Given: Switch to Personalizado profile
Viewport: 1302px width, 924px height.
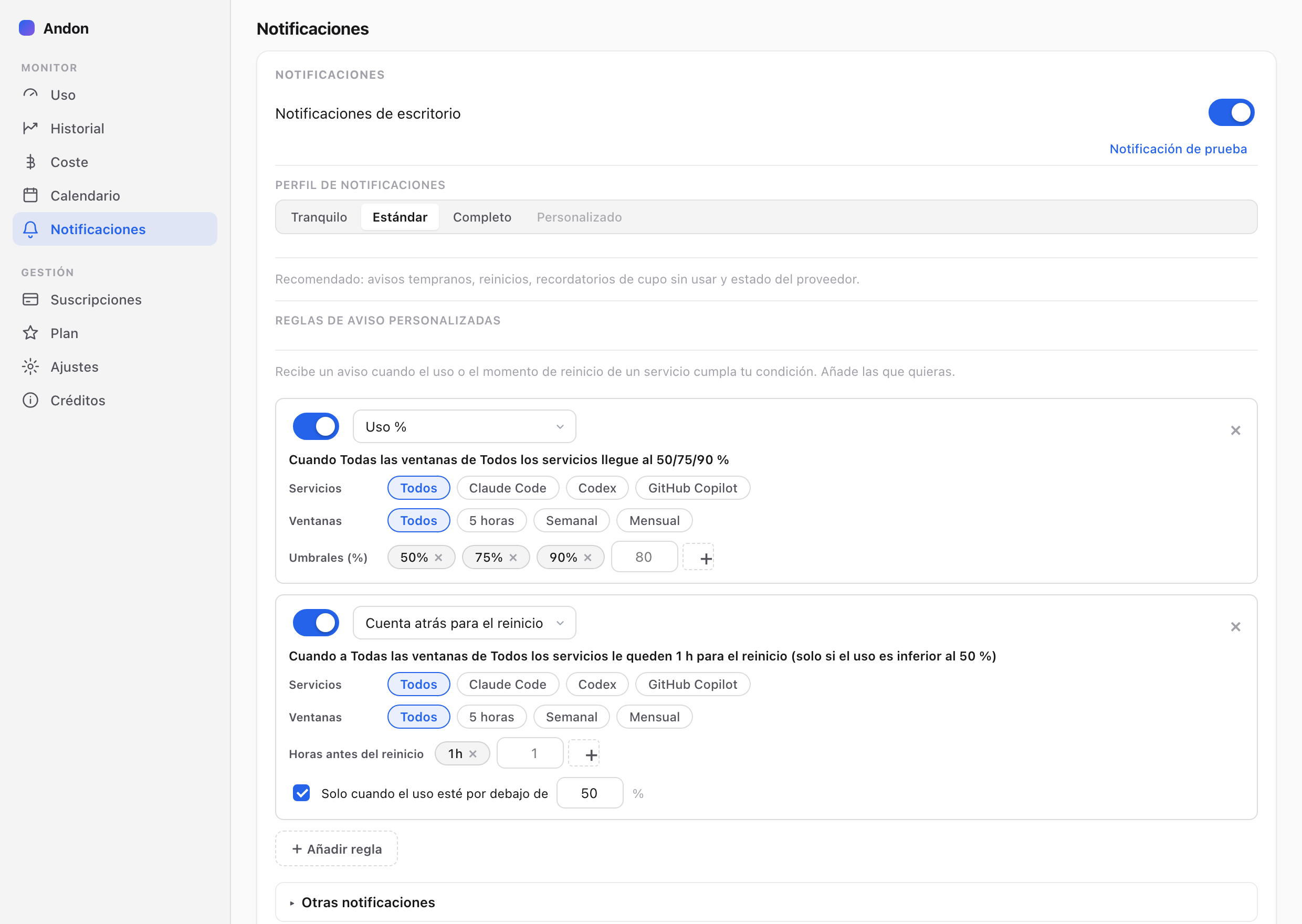Looking at the screenshot, I should tap(579, 217).
